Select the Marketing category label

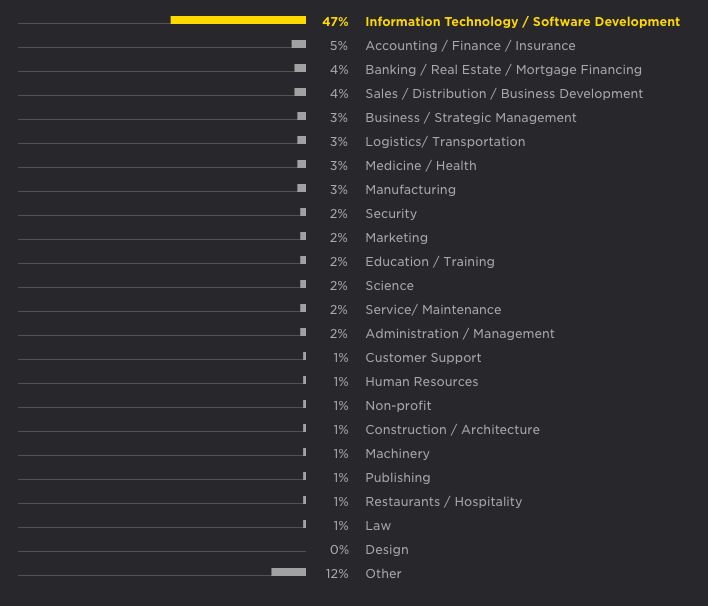tap(396, 238)
